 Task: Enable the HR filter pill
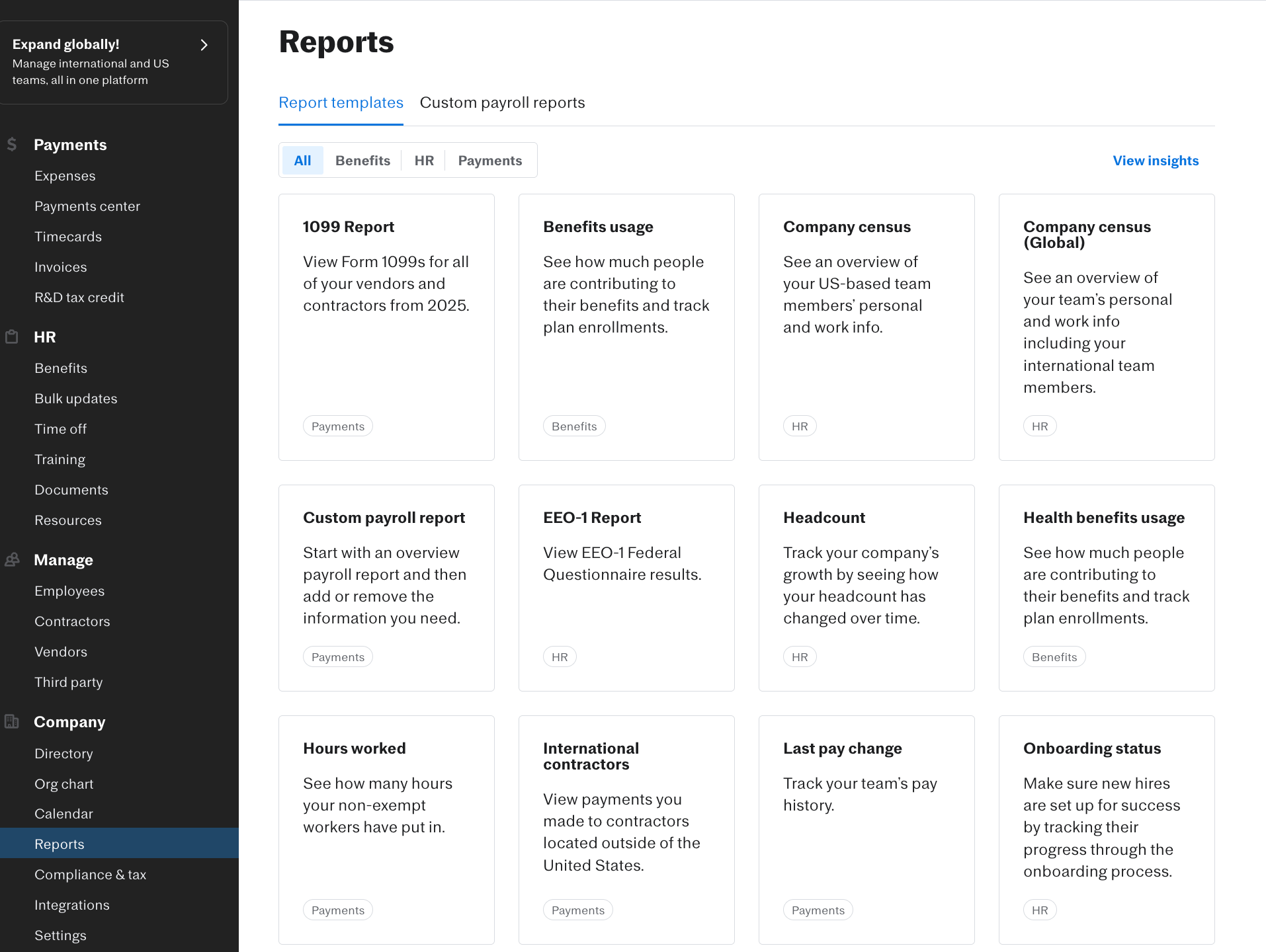tap(424, 160)
